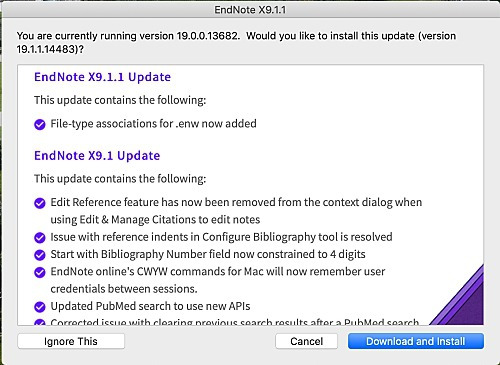Click checkmark icon beside Updated PubMed search

pos(40,307)
